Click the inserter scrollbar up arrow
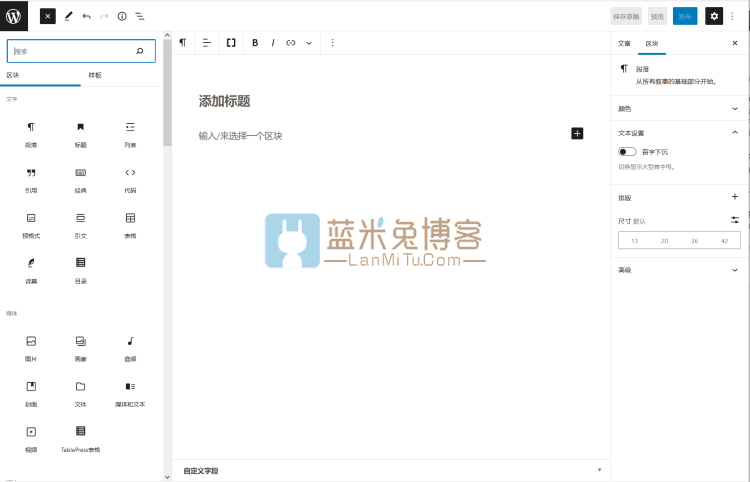Screen dimensions: 750x482 point(167,35)
